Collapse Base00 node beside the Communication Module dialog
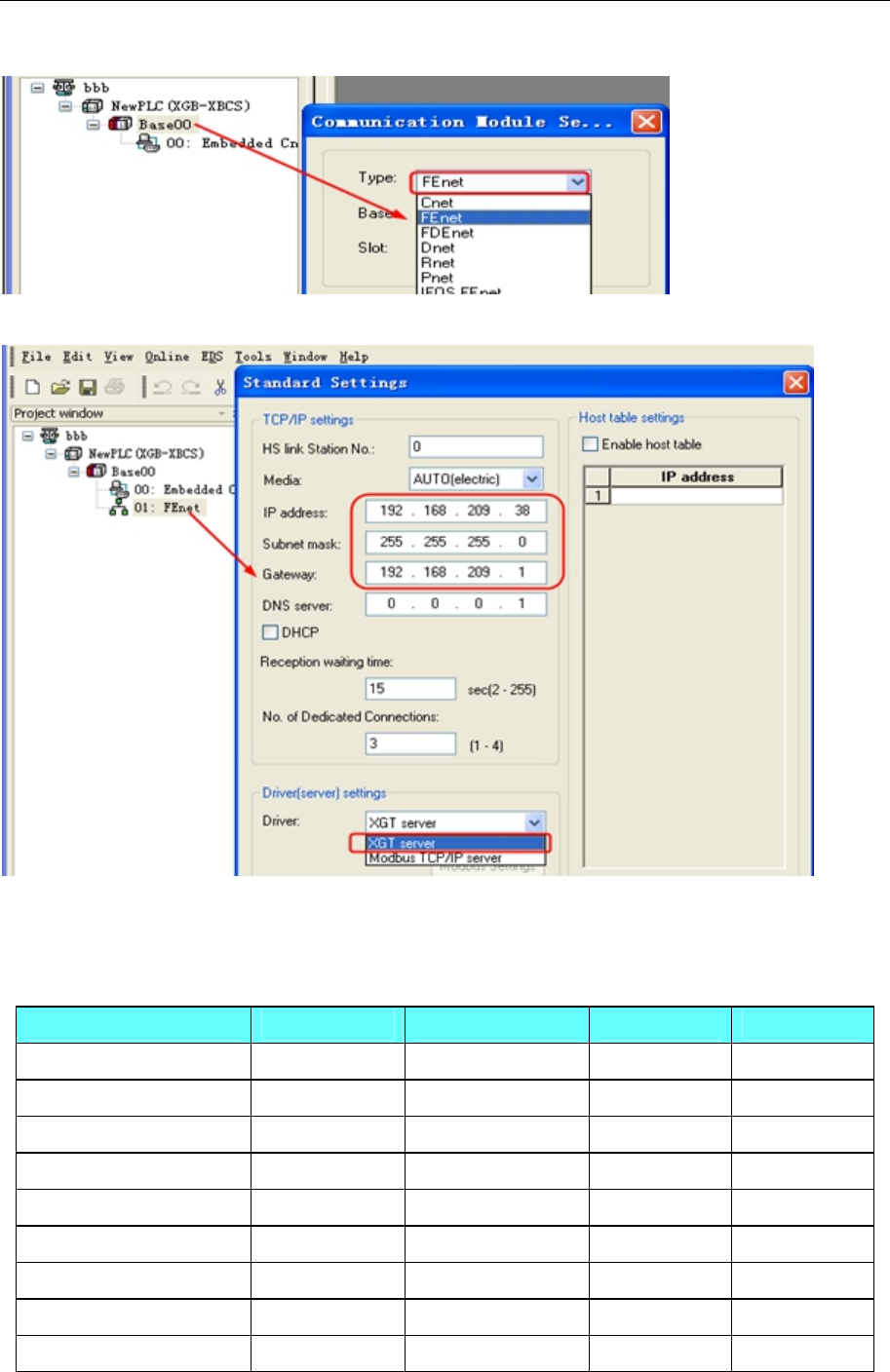 [x=93, y=125]
